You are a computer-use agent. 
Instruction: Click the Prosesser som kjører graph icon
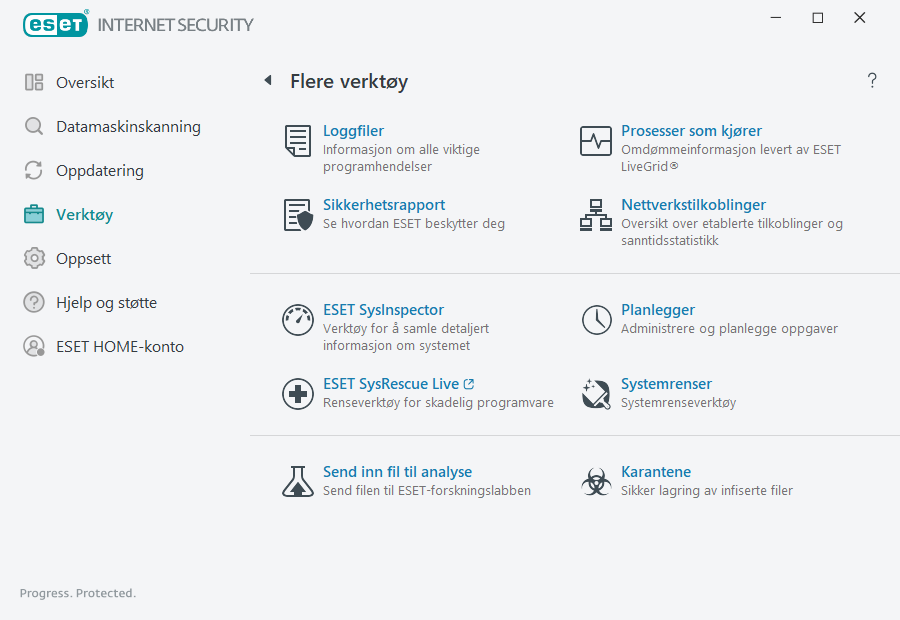pos(596,140)
